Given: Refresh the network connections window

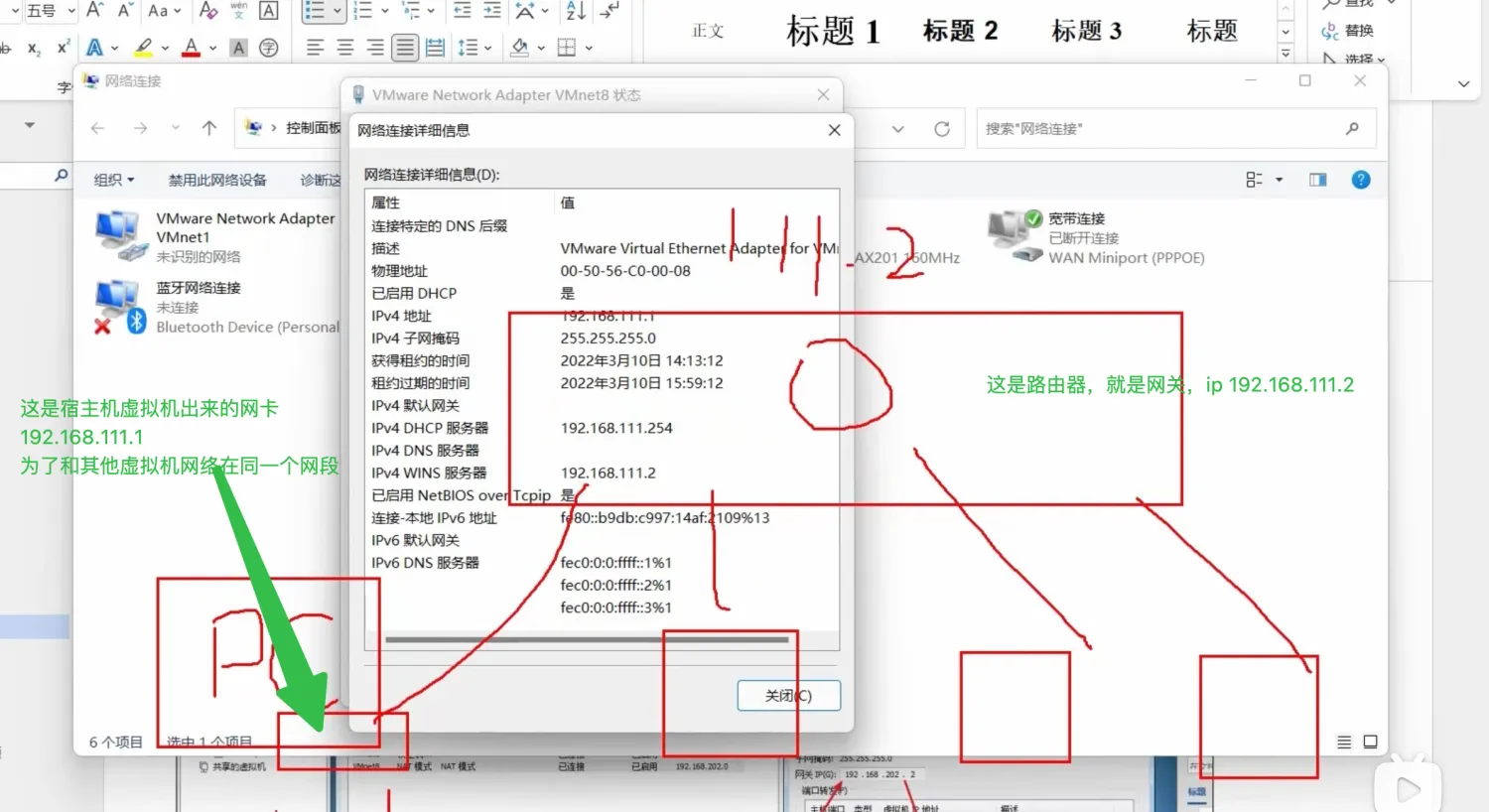Looking at the screenshot, I should [942, 129].
